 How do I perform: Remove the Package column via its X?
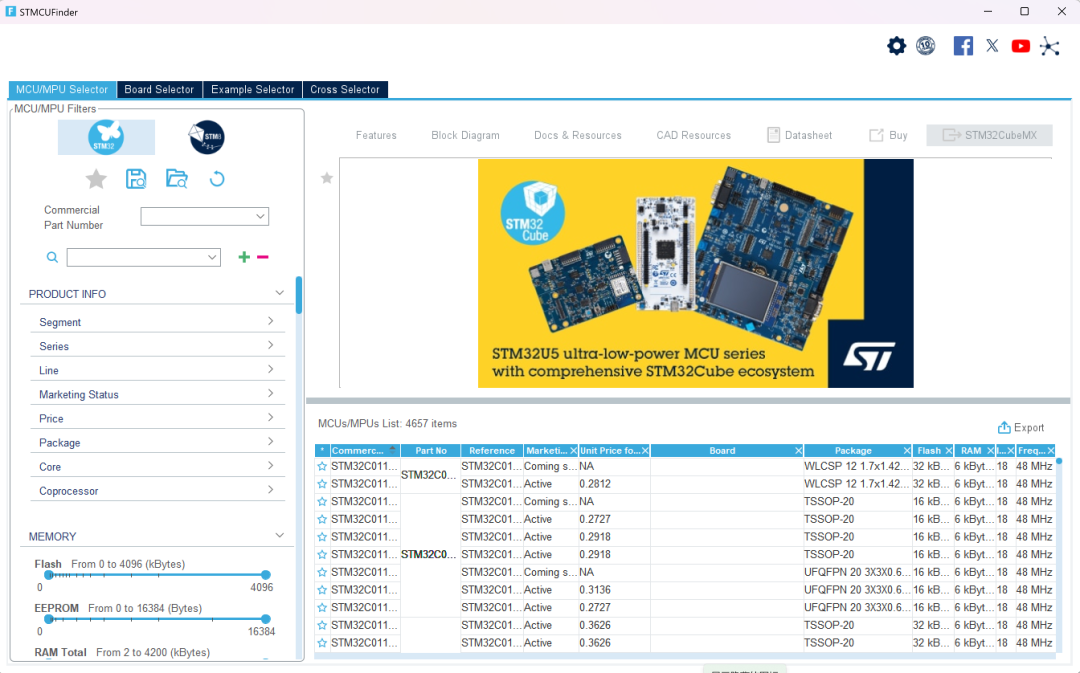(x=907, y=451)
